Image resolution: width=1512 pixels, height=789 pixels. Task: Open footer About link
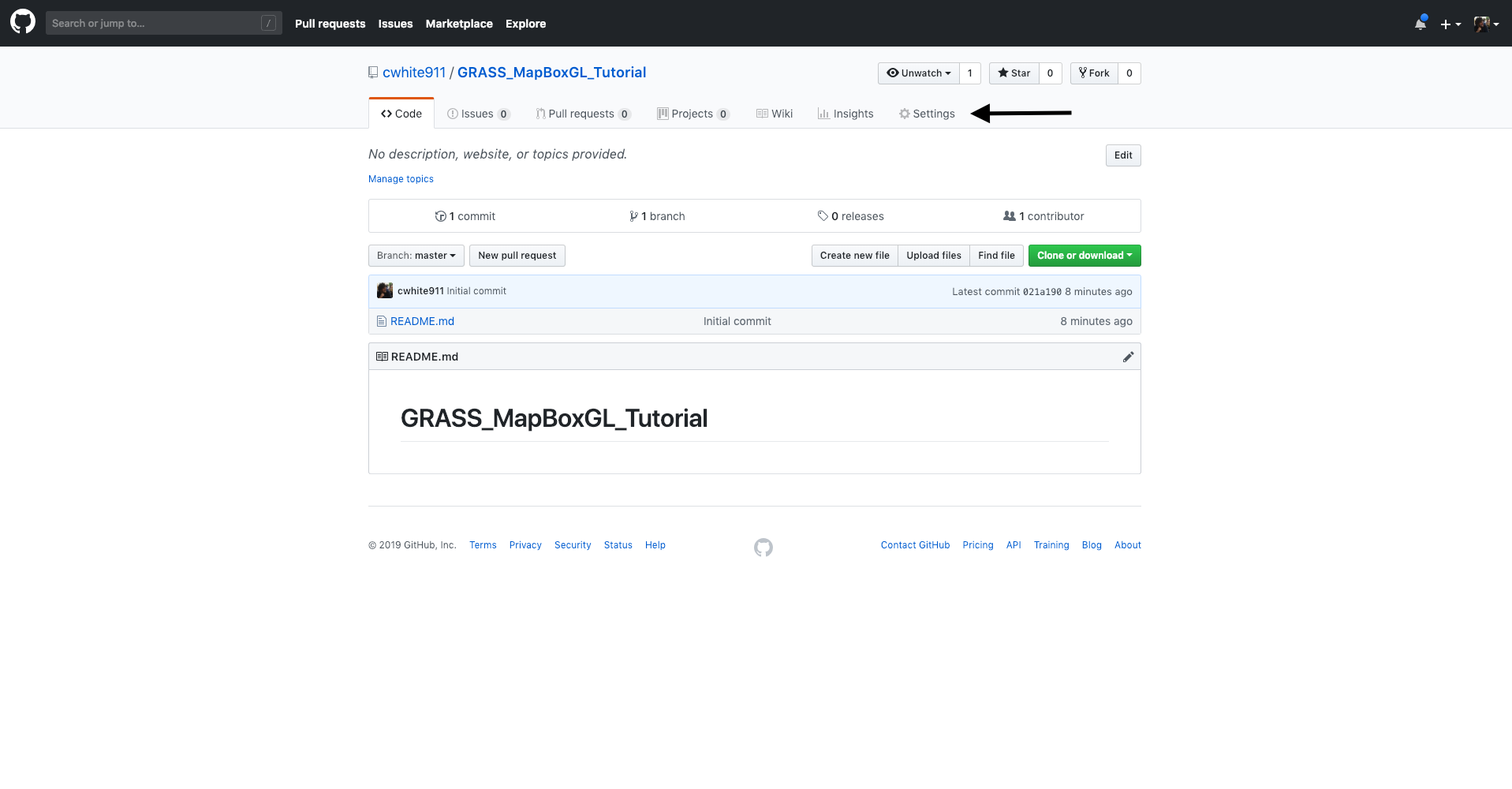[1128, 545]
